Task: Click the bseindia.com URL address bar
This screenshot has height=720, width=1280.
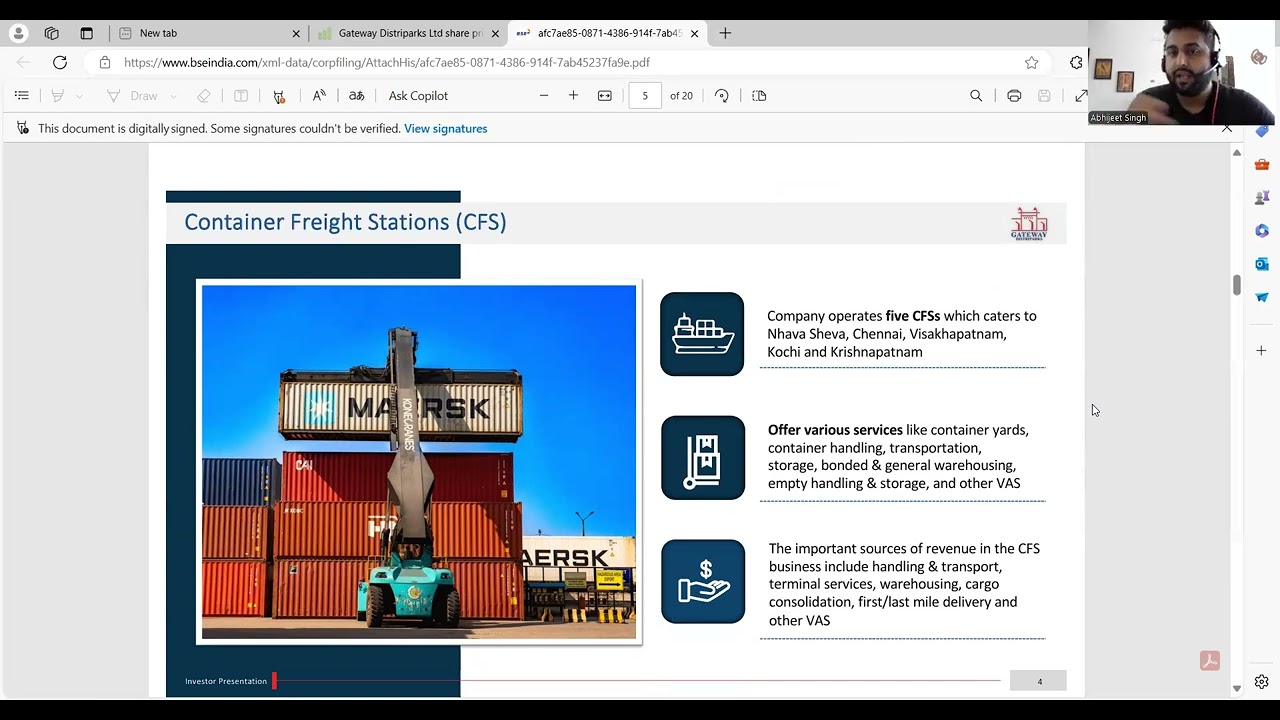Action: 387,62
